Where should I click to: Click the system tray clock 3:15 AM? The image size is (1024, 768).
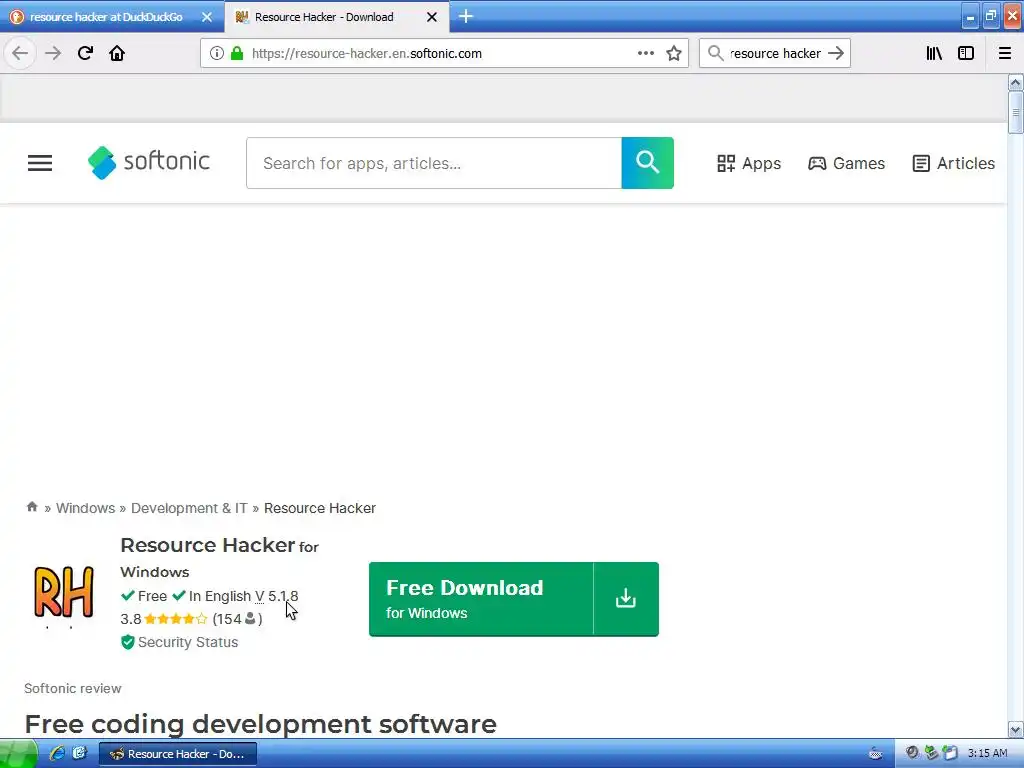click(x=987, y=754)
